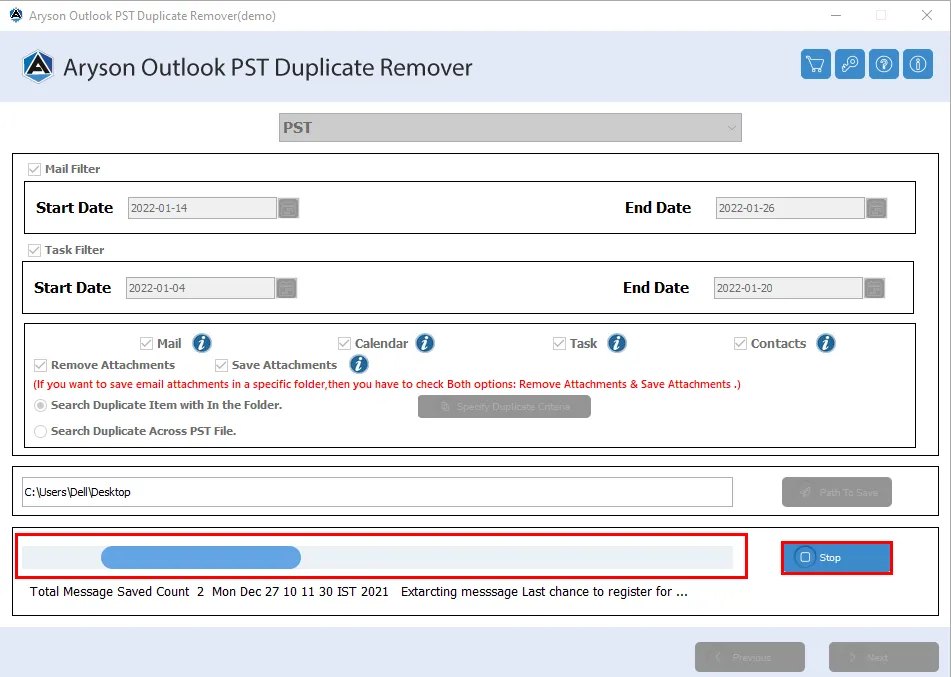The height and width of the screenshot is (677, 951).
Task: Click the red attachments folder note text
Action: coord(387,384)
